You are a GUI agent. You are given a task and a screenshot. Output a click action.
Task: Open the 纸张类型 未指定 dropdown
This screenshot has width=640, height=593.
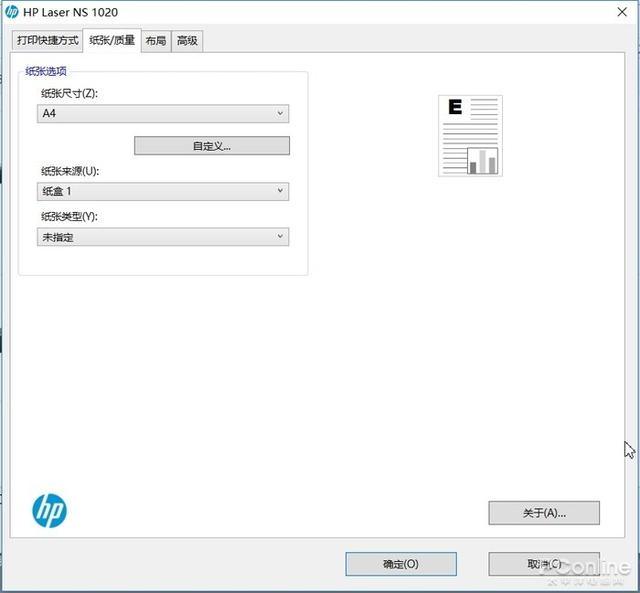point(163,237)
